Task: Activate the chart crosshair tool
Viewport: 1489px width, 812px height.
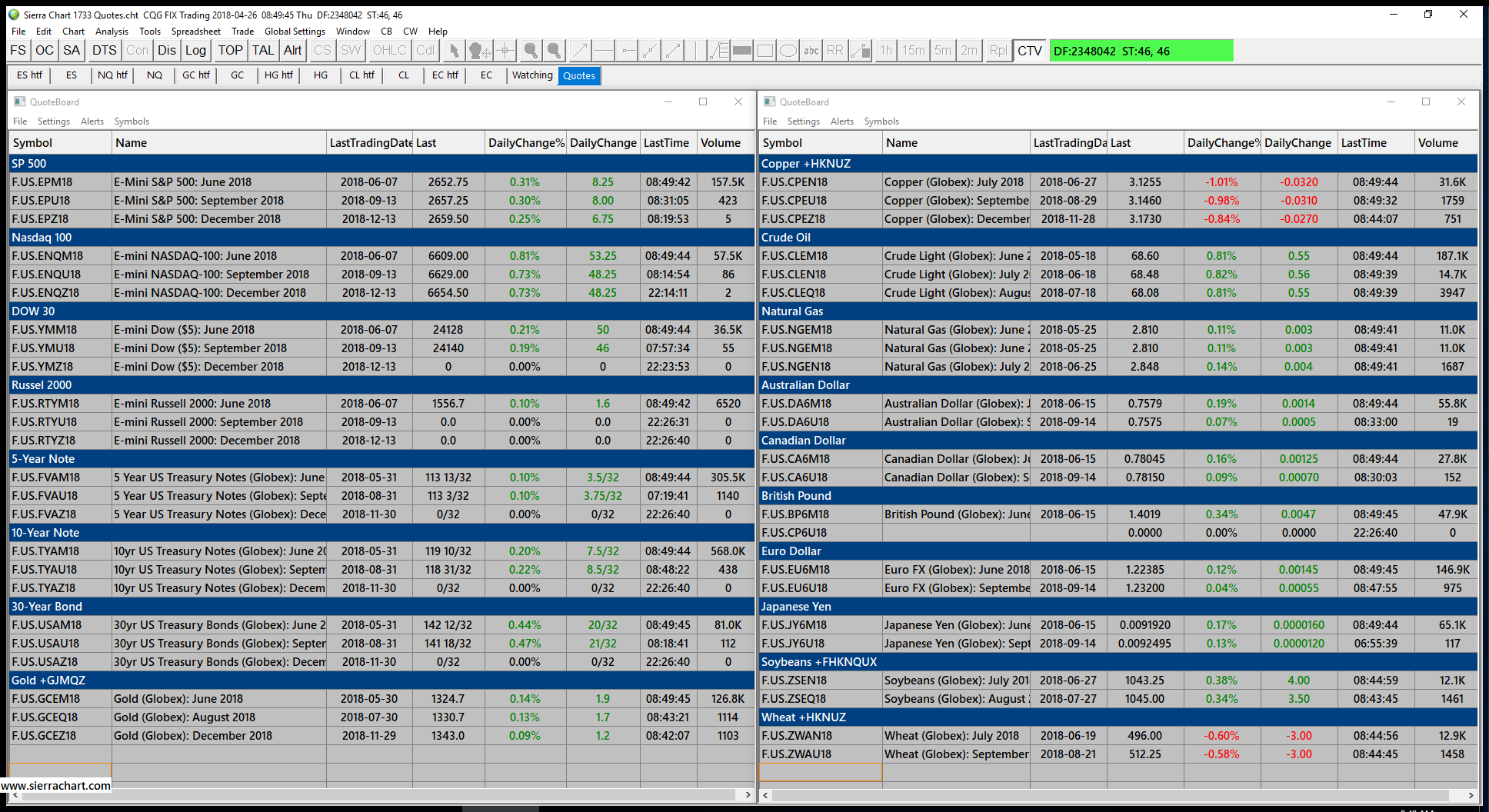Action: (505, 51)
